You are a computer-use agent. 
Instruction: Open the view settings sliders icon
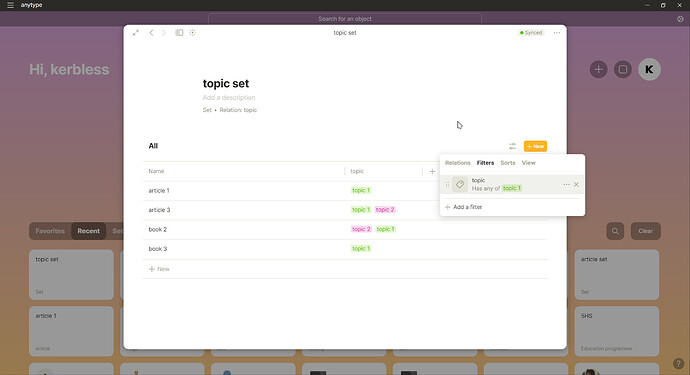(x=512, y=146)
